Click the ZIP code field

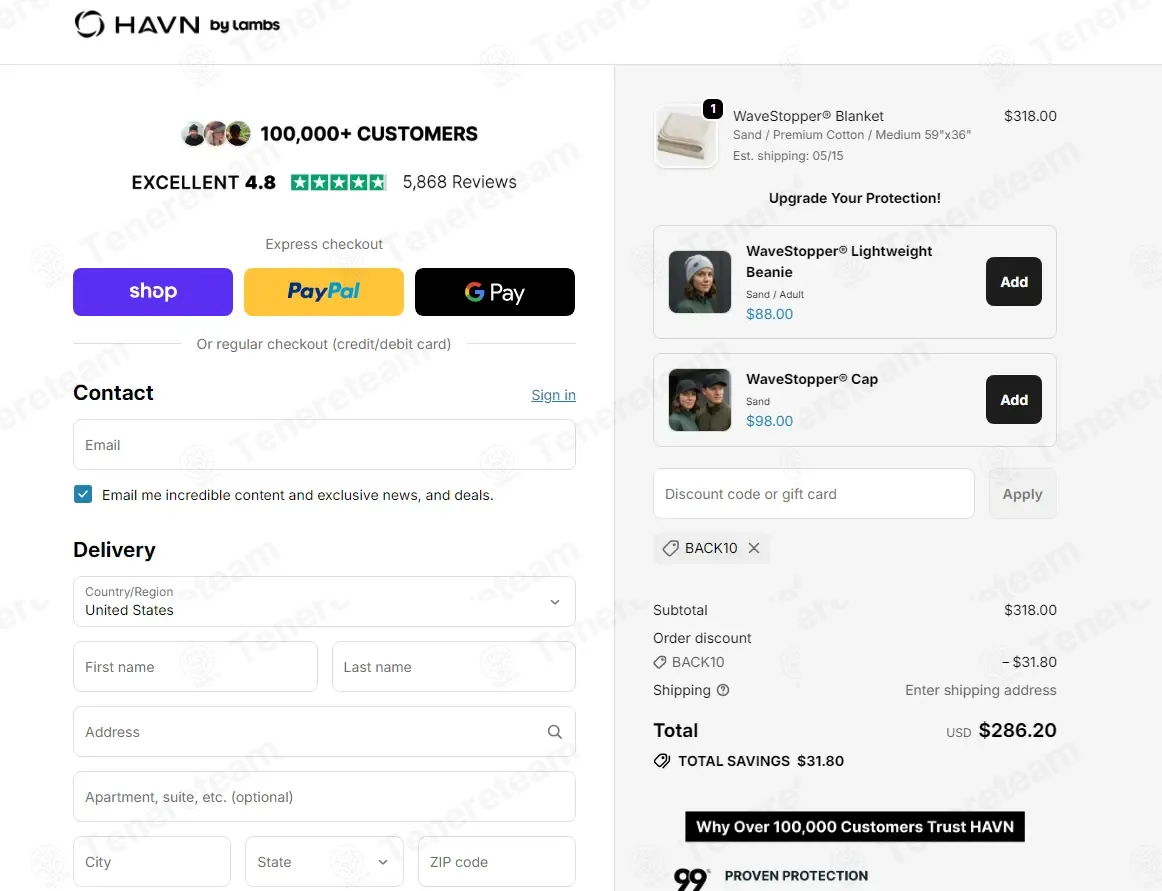coord(497,861)
